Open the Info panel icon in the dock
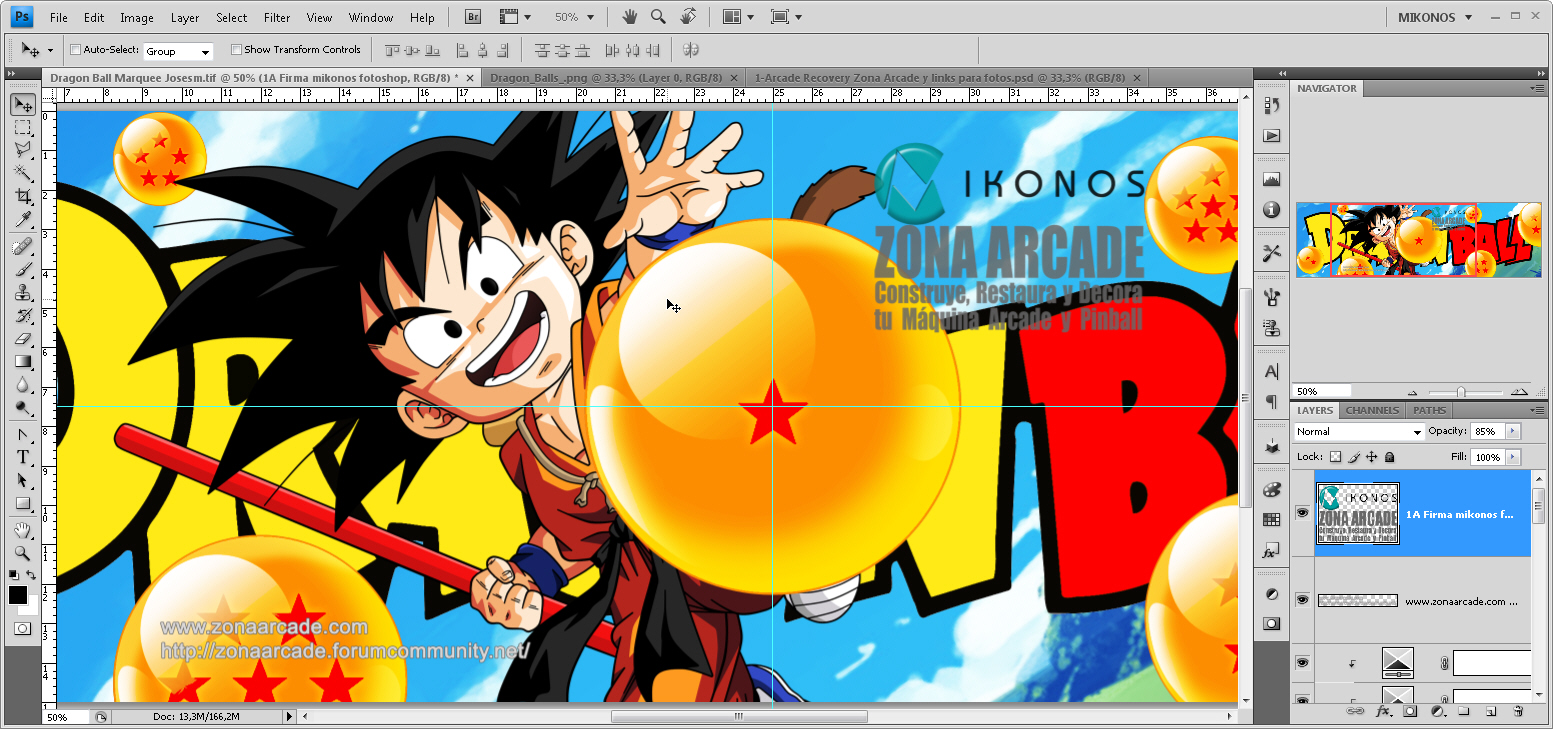 point(1272,210)
